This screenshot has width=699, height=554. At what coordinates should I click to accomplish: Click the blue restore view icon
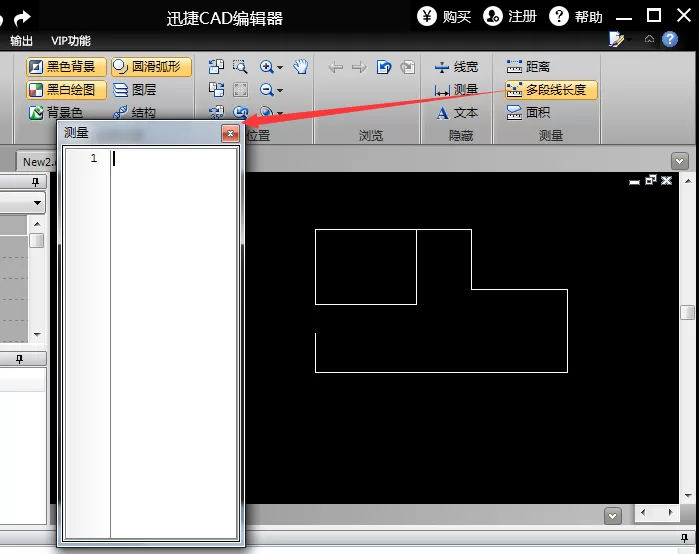tap(384, 67)
